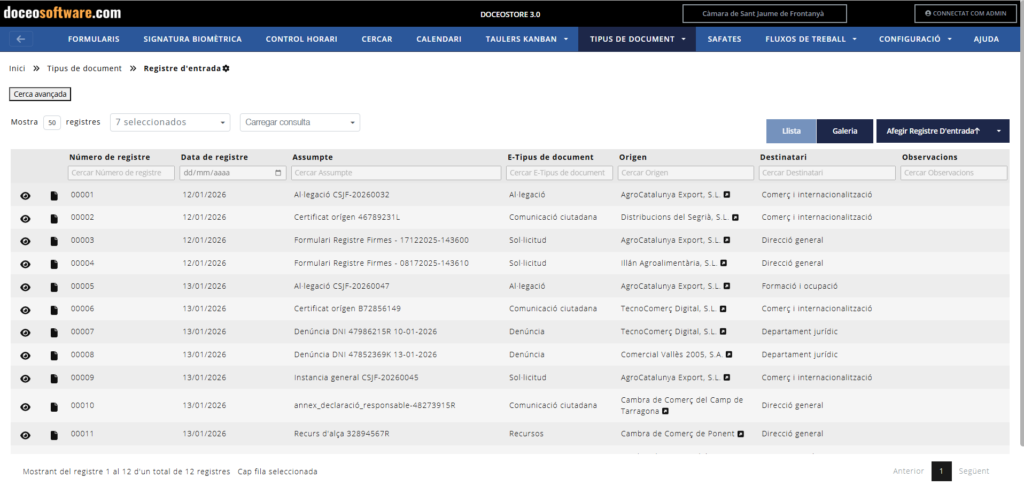
Task: Click origin icon beside Cambra de Comerç de Ponent
Action: coord(741,434)
